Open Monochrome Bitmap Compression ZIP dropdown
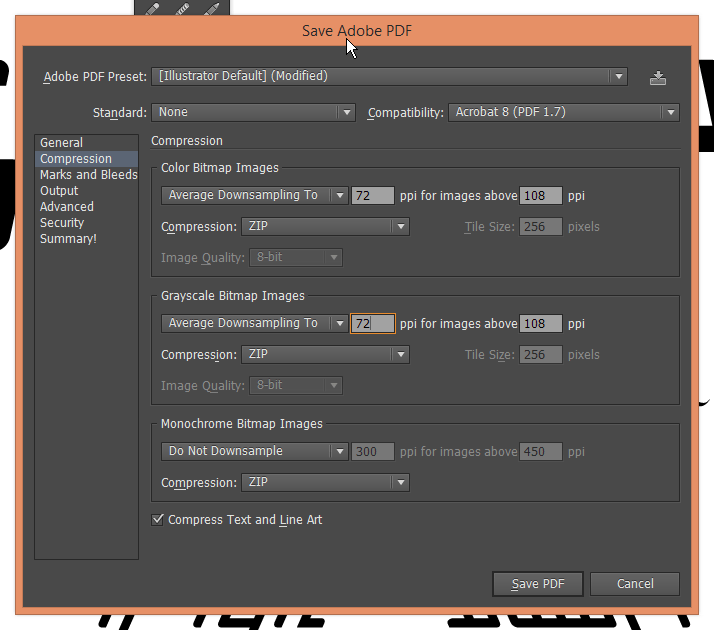The height and width of the screenshot is (630, 714). coord(325,482)
